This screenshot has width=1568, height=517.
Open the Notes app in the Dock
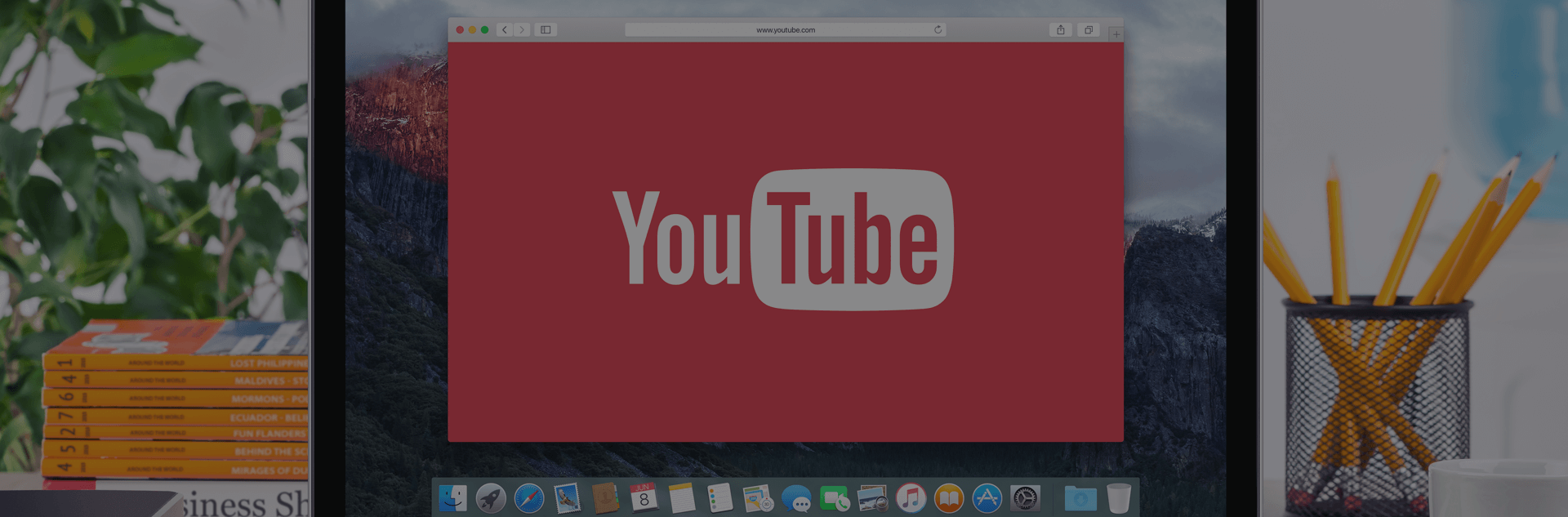tap(681, 498)
